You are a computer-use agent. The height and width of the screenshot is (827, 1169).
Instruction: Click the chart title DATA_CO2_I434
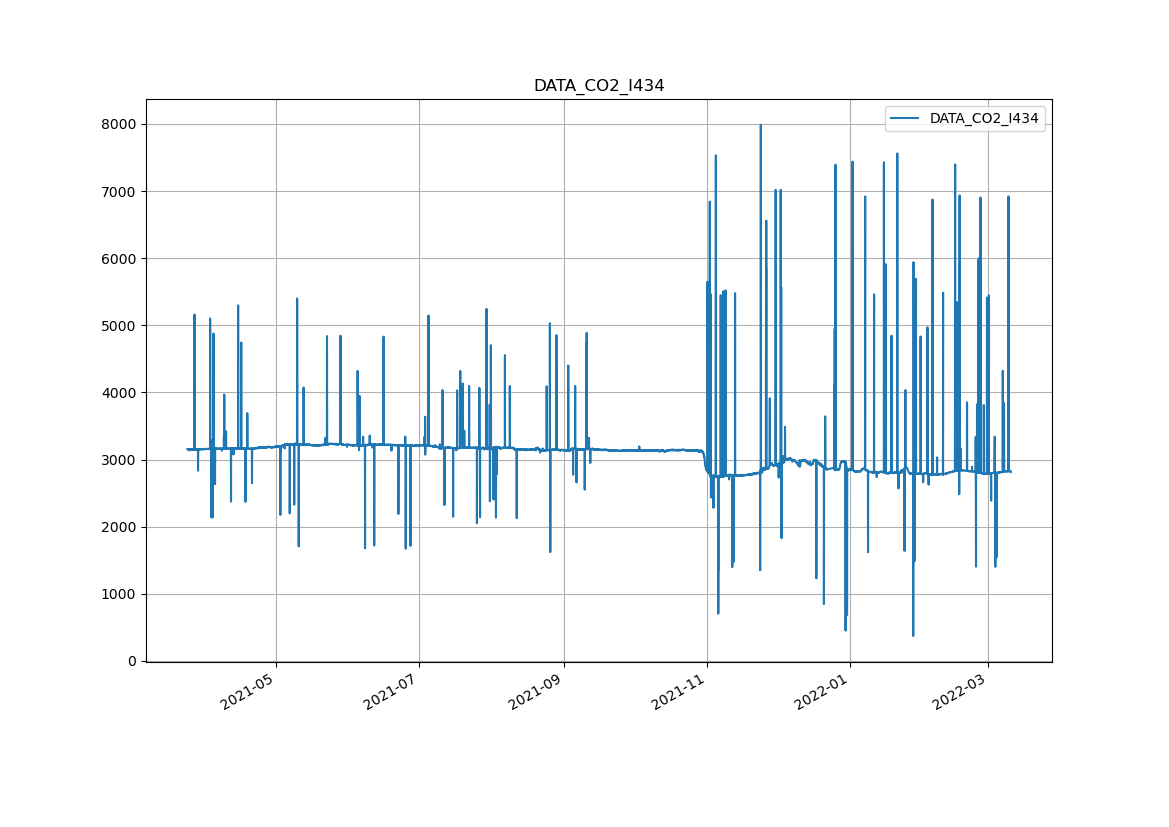(x=598, y=86)
